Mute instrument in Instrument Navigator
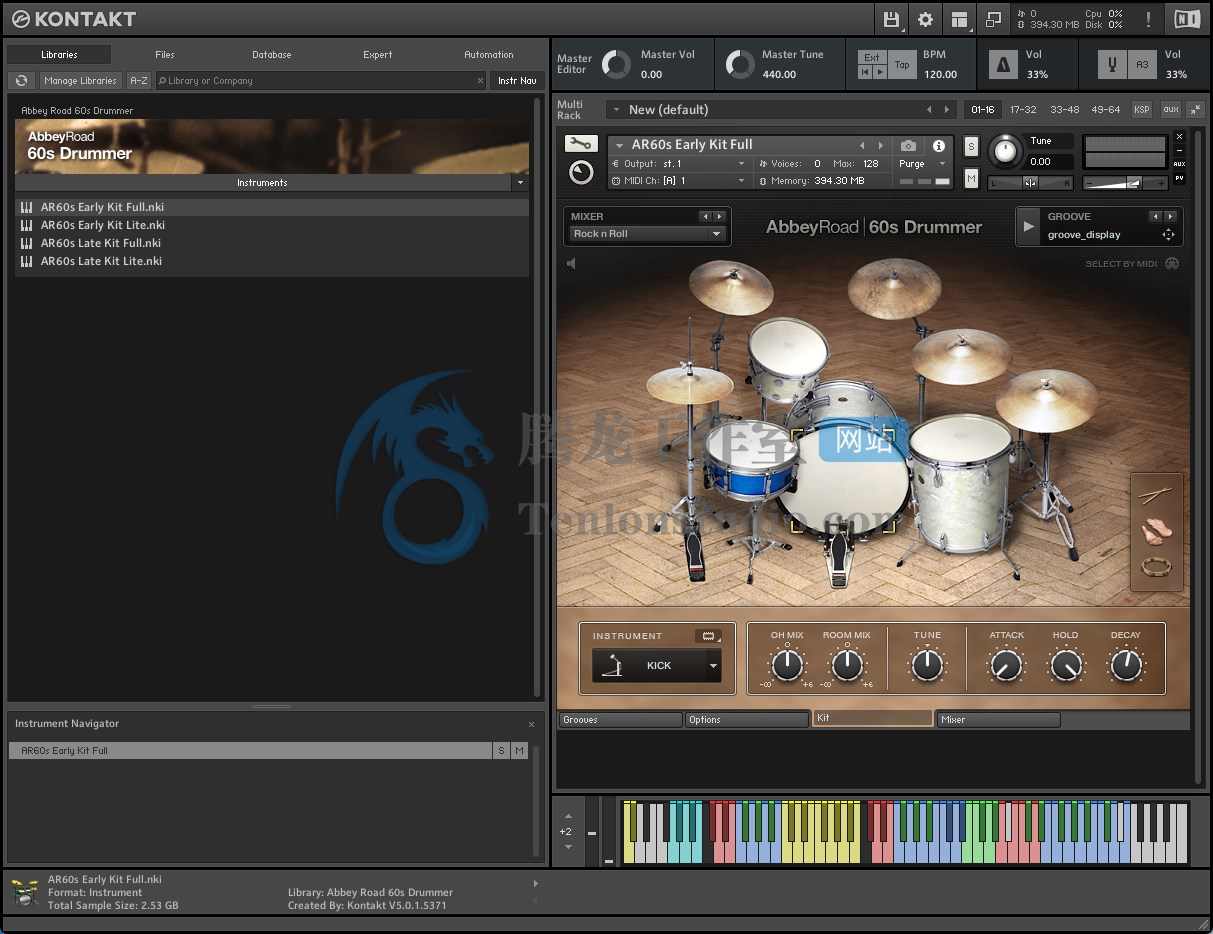Image resolution: width=1213 pixels, height=934 pixels. point(519,750)
